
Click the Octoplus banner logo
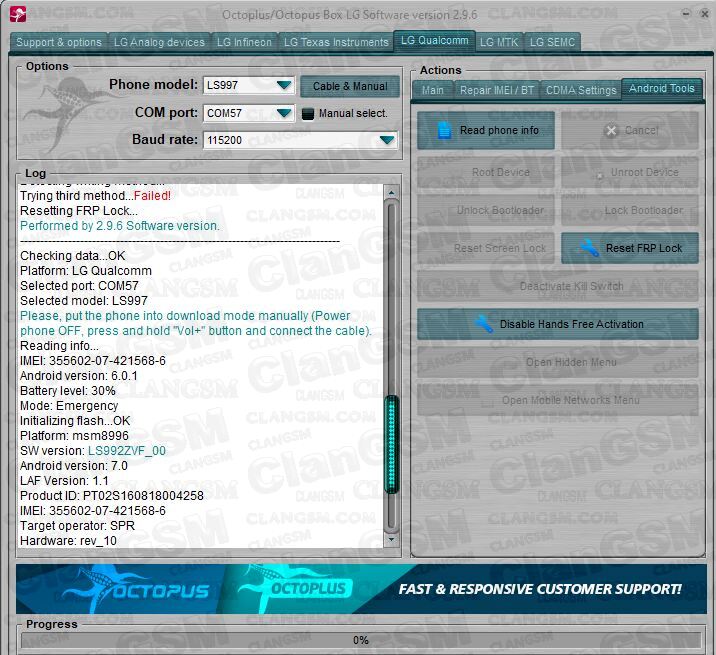296,587
